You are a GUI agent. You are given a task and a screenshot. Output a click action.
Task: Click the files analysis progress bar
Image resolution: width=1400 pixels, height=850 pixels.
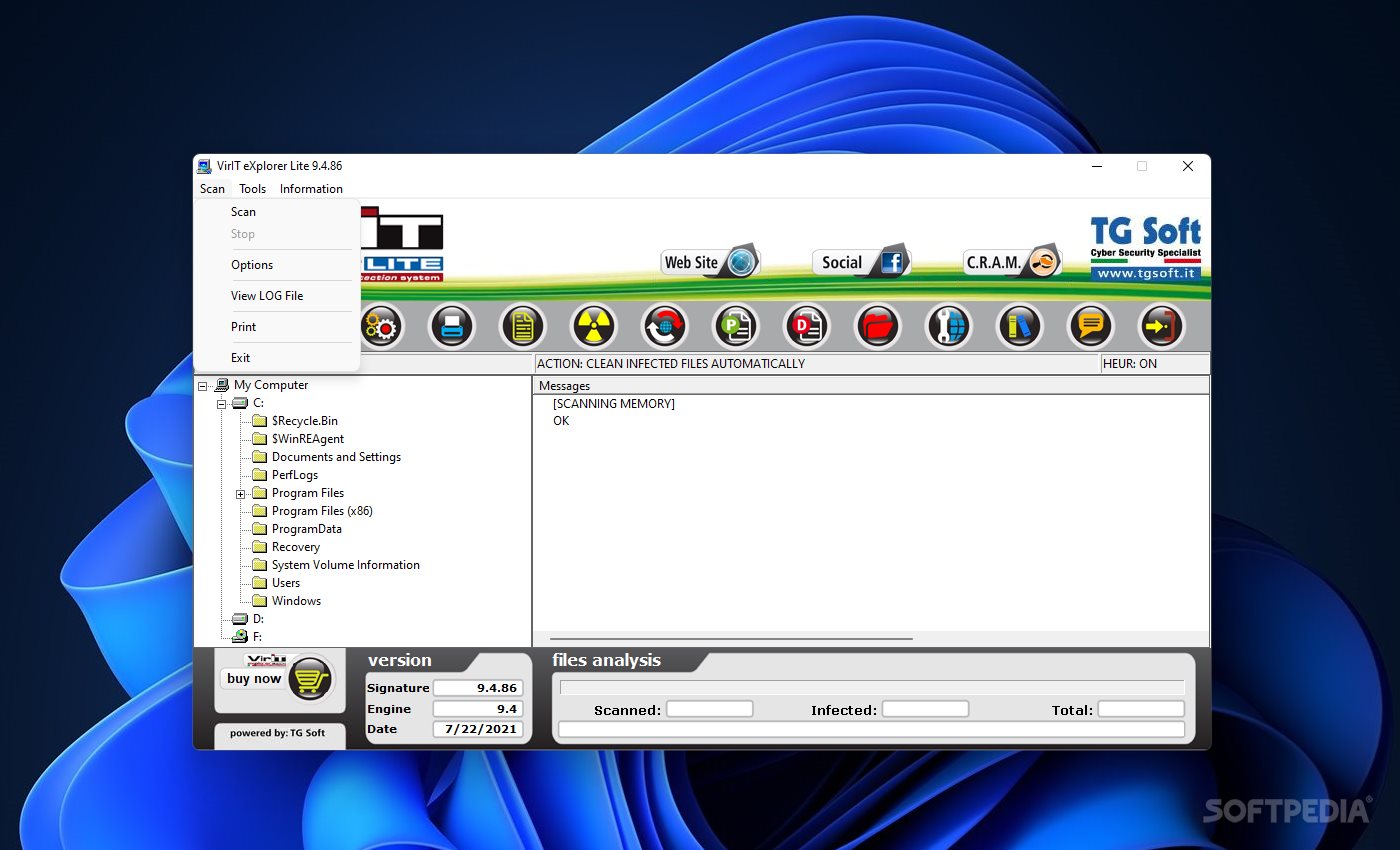point(872,688)
